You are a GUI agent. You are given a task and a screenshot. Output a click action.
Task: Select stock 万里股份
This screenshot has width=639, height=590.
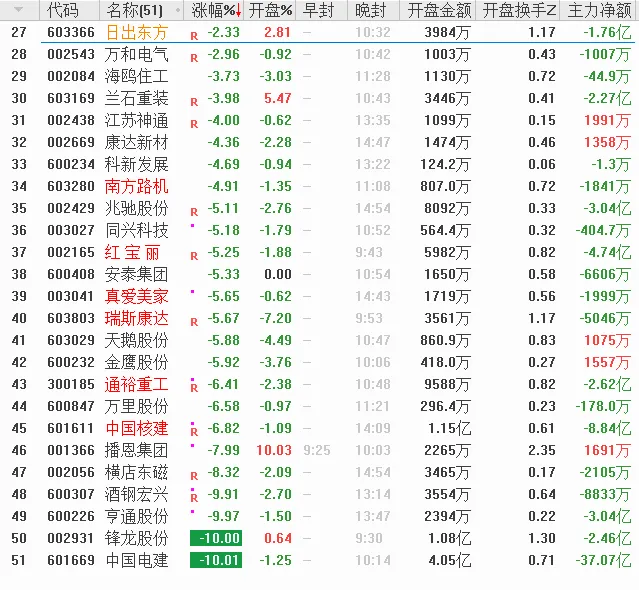click(x=137, y=406)
